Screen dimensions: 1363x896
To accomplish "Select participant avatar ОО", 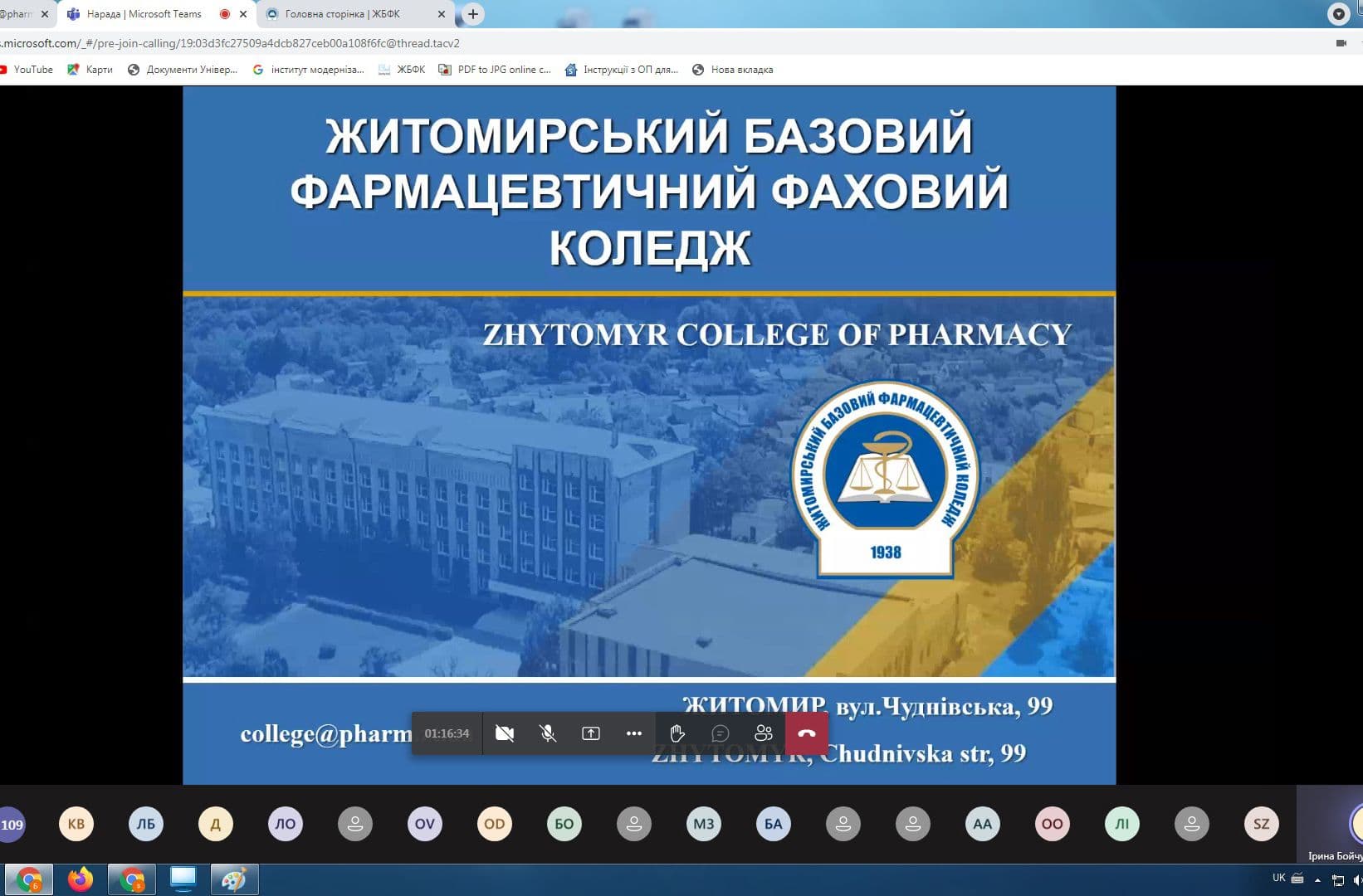I will [x=1053, y=824].
